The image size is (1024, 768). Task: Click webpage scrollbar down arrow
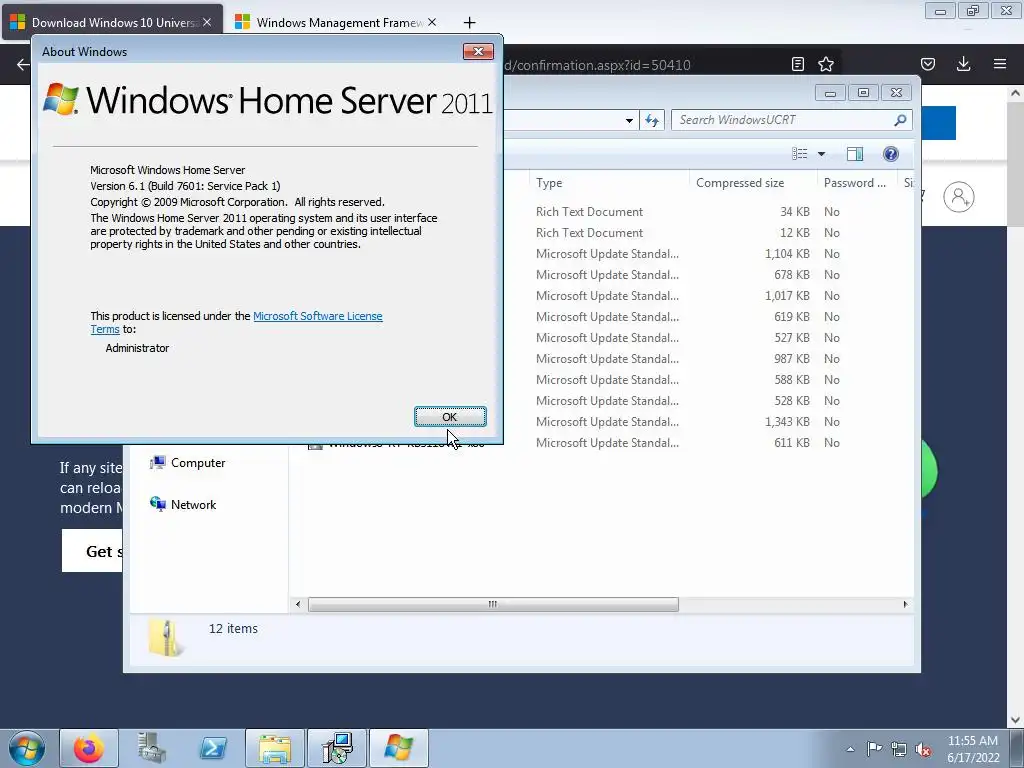pyautogui.click(x=1015, y=720)
